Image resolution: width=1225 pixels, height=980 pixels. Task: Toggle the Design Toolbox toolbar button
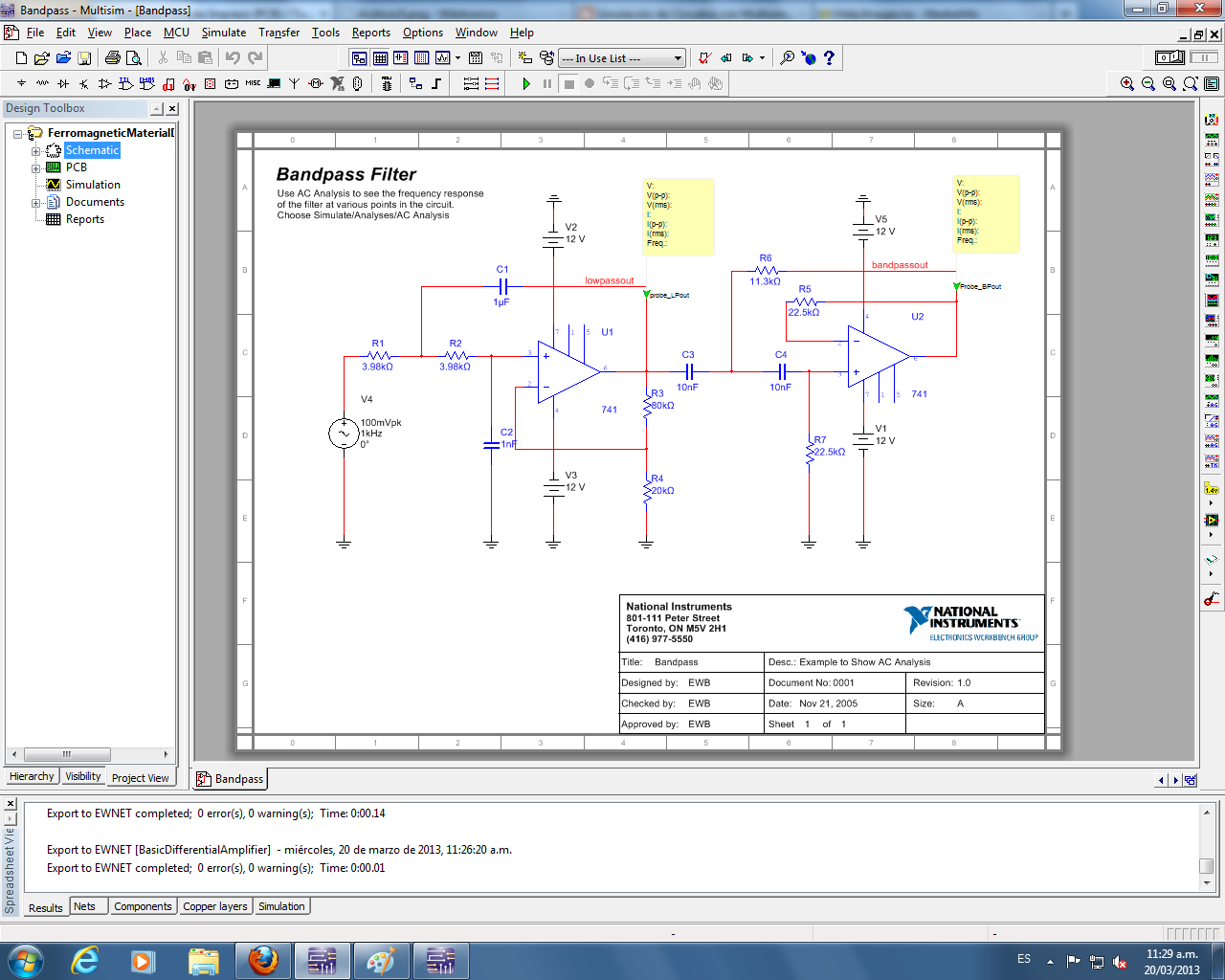(359, 58)
